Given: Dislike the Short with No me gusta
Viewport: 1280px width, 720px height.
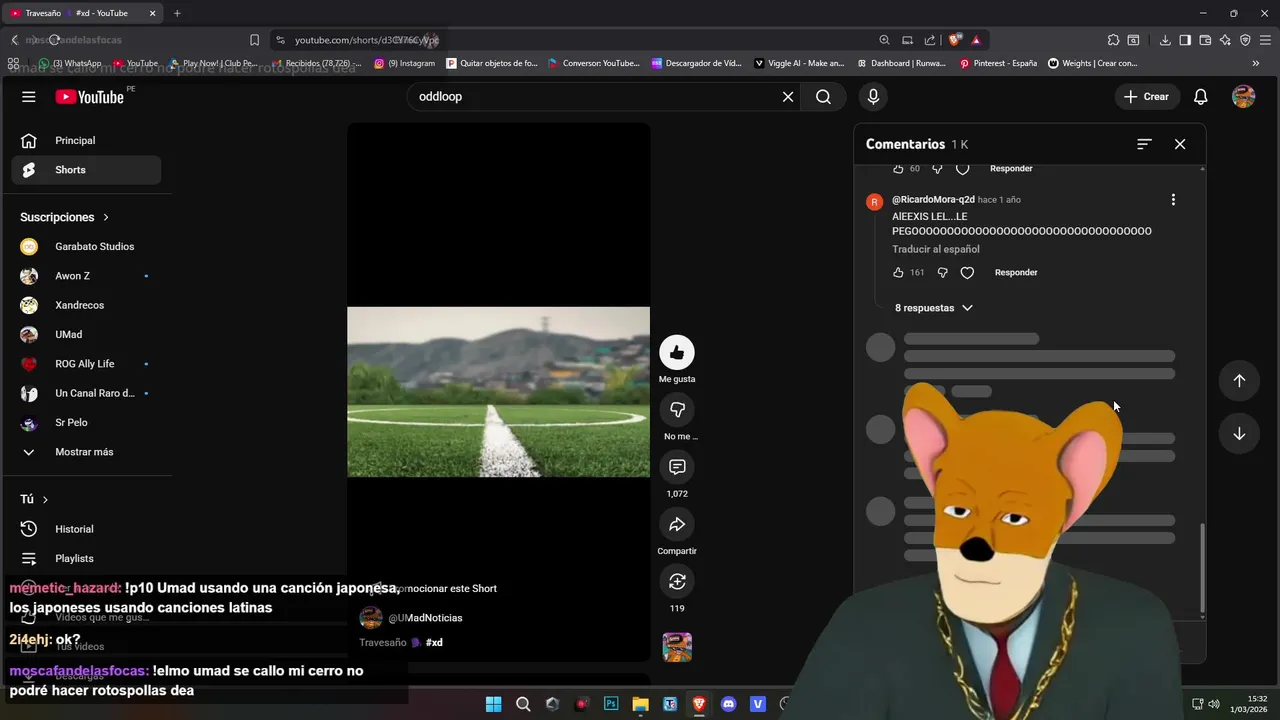Looking at the screenshot, I should click(677, 409).
